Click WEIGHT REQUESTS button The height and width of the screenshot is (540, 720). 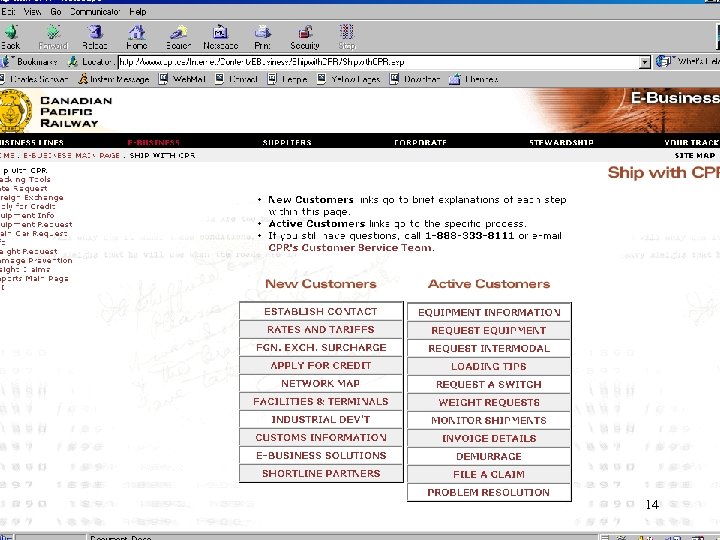coord(489,402)
